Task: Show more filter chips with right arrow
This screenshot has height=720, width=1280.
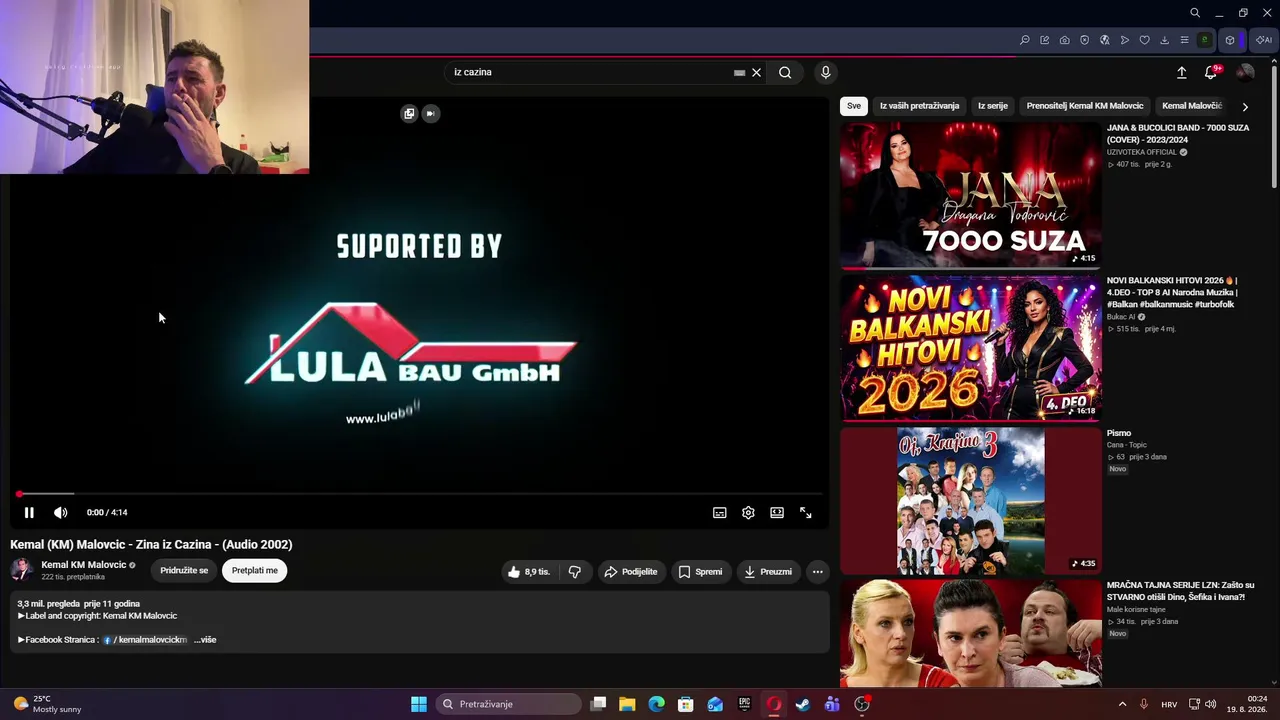Action: pyautogui.click(x=1245, y=106)
